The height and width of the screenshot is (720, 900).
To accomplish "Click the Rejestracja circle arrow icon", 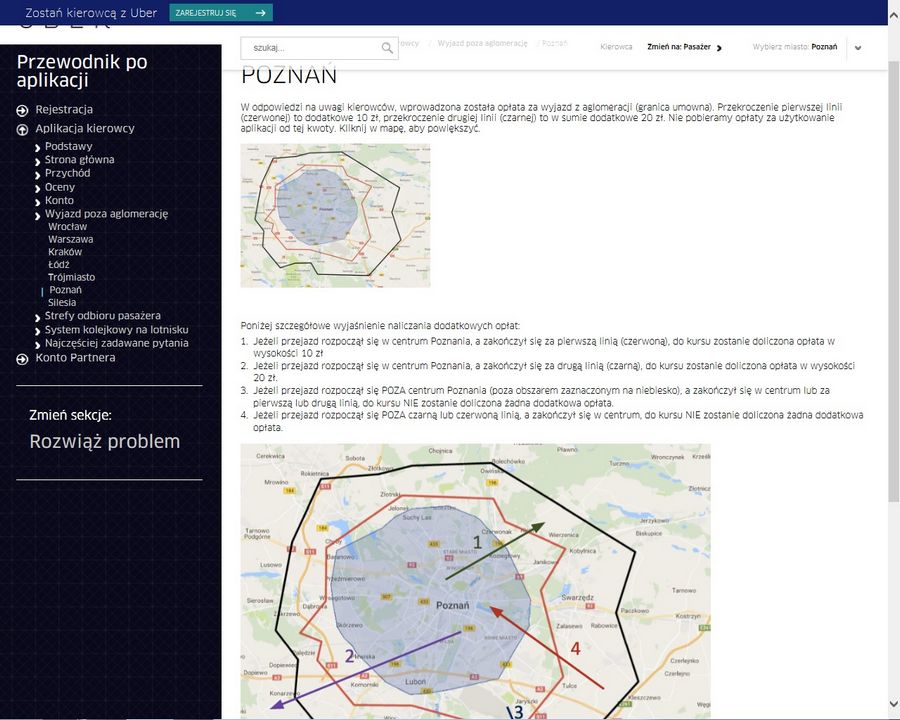I will 22,110.
